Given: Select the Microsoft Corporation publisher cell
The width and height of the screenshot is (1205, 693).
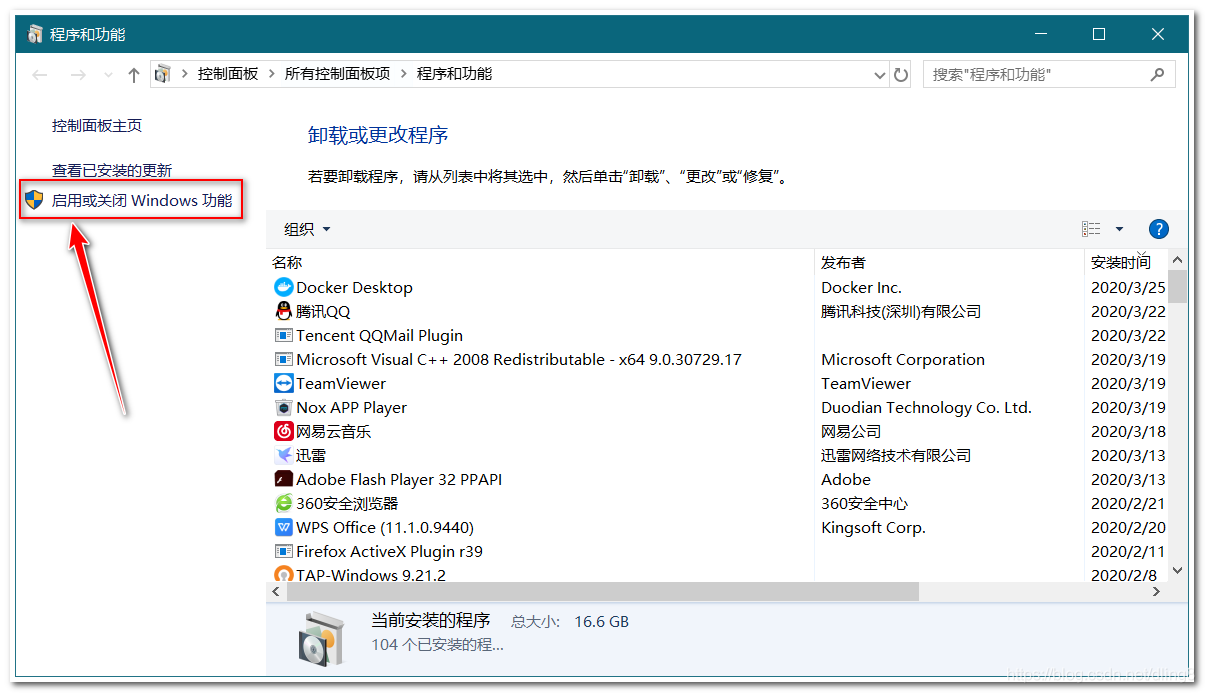Looking at the screenshot, I should coord(903,359).
